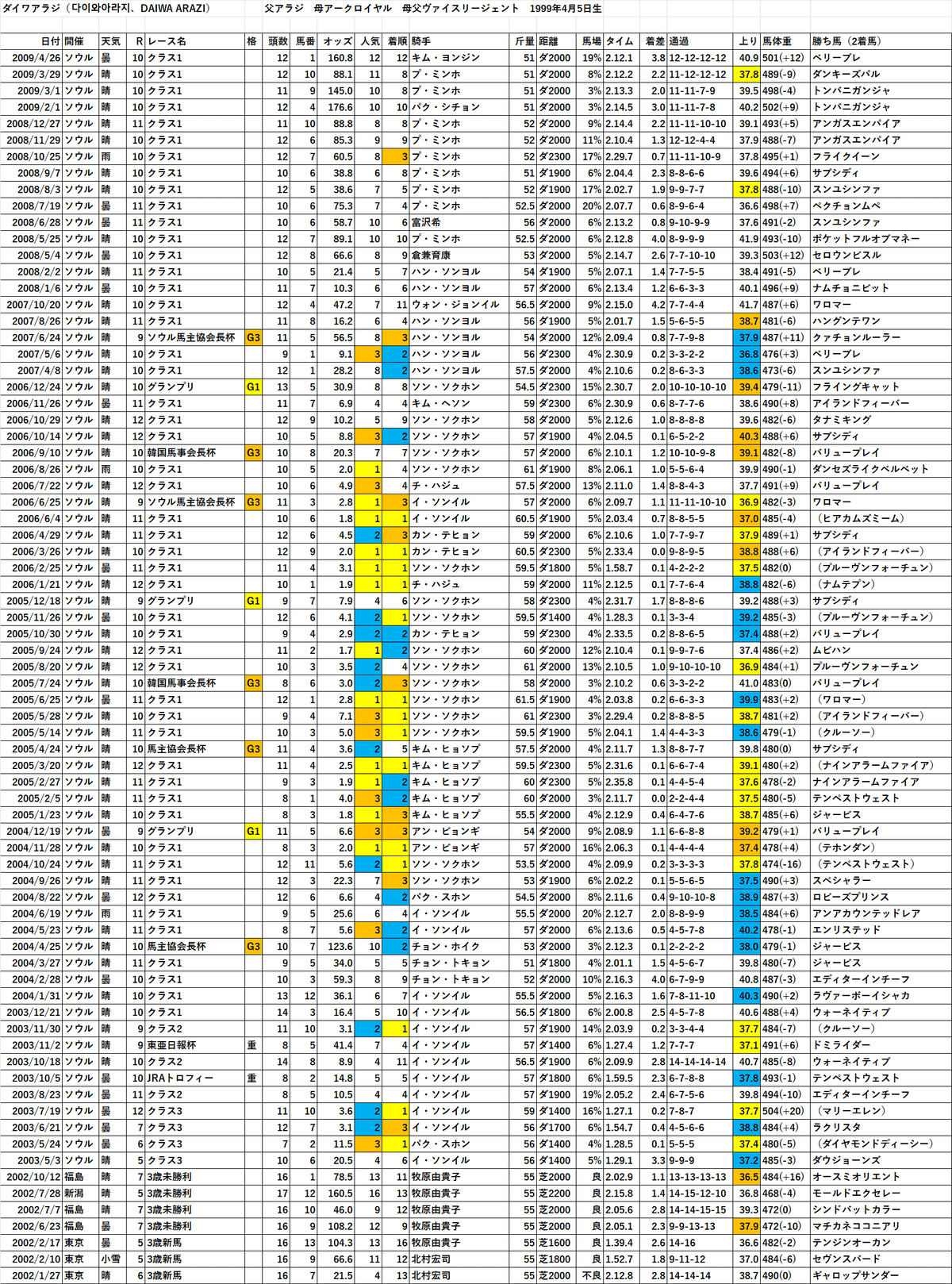This screenshot has width=952, height=1284.
Task: Select the date cell 2004/12/19
Action: (x=33, y=831)
